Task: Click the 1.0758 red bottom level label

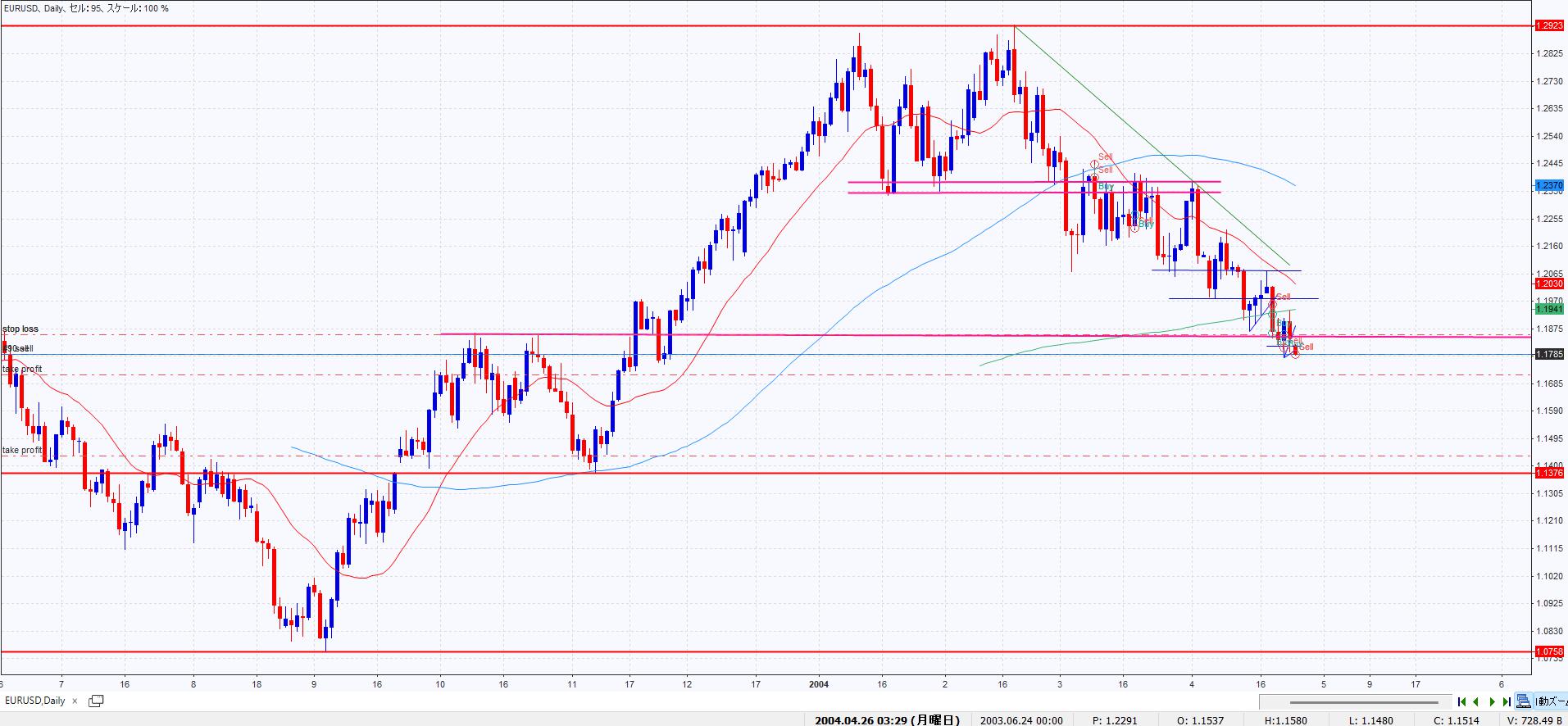Action: click(1548, 651)
